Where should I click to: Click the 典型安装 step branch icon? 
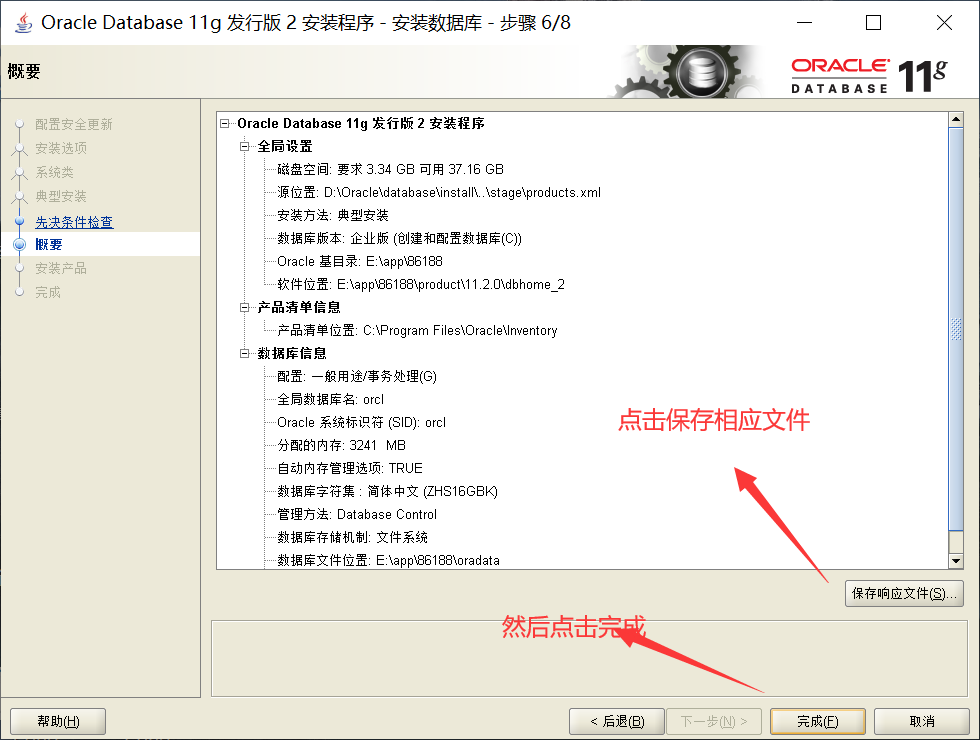point(20,196)
